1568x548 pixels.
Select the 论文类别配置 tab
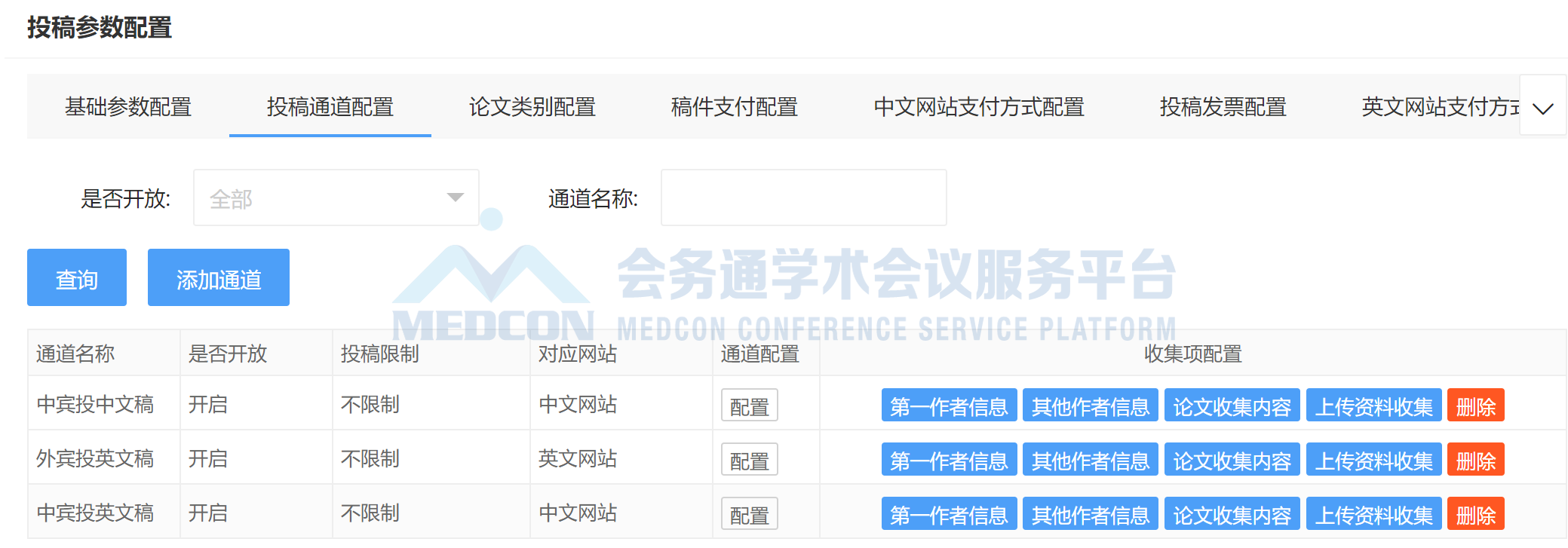[532, 107]
